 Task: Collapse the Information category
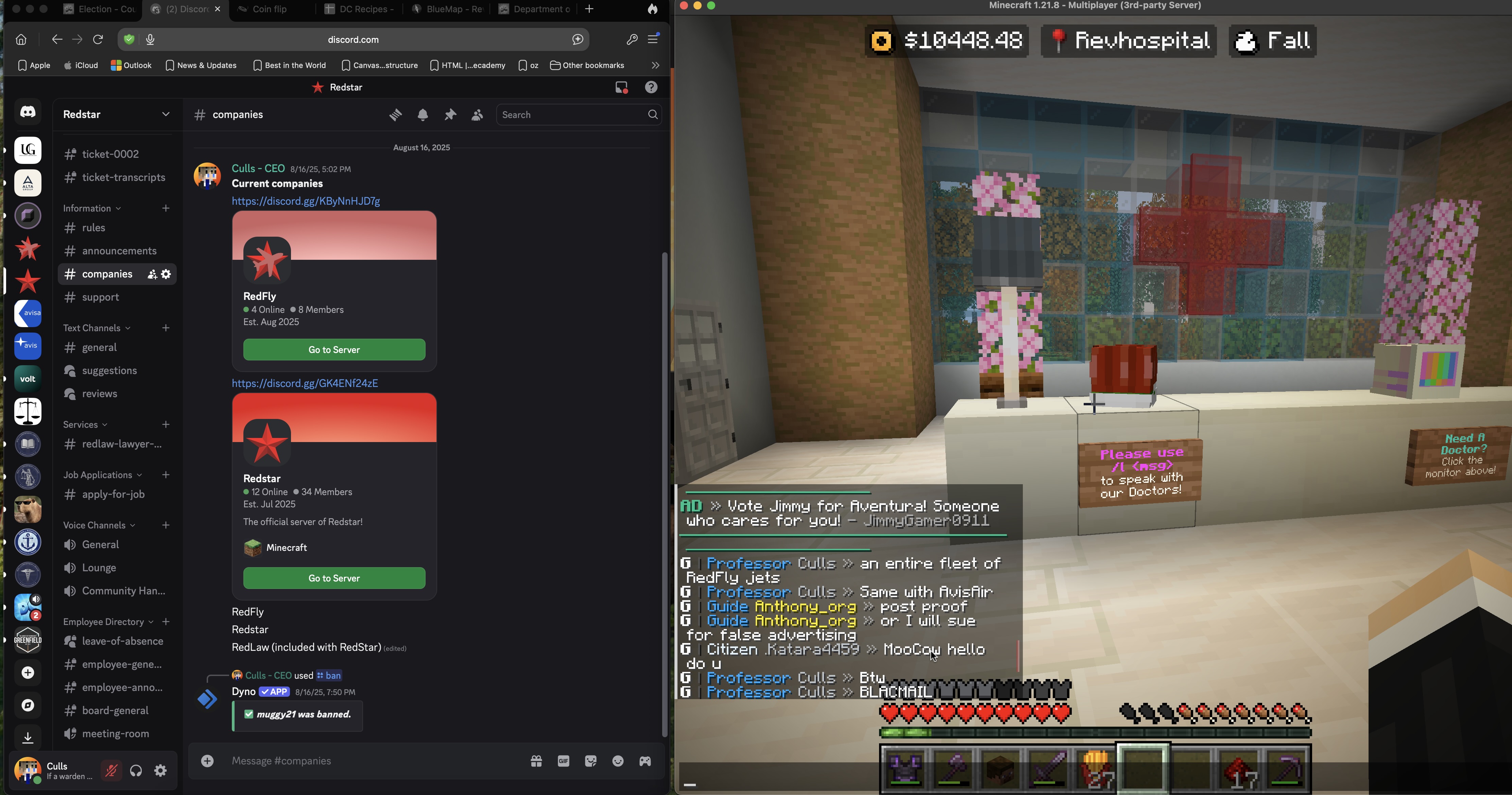tap(92, 208)
